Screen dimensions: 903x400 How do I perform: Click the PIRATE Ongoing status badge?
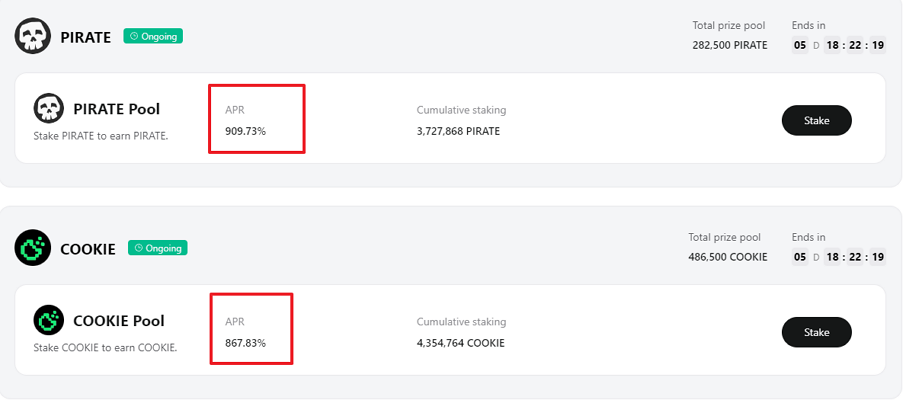point(153,36)
